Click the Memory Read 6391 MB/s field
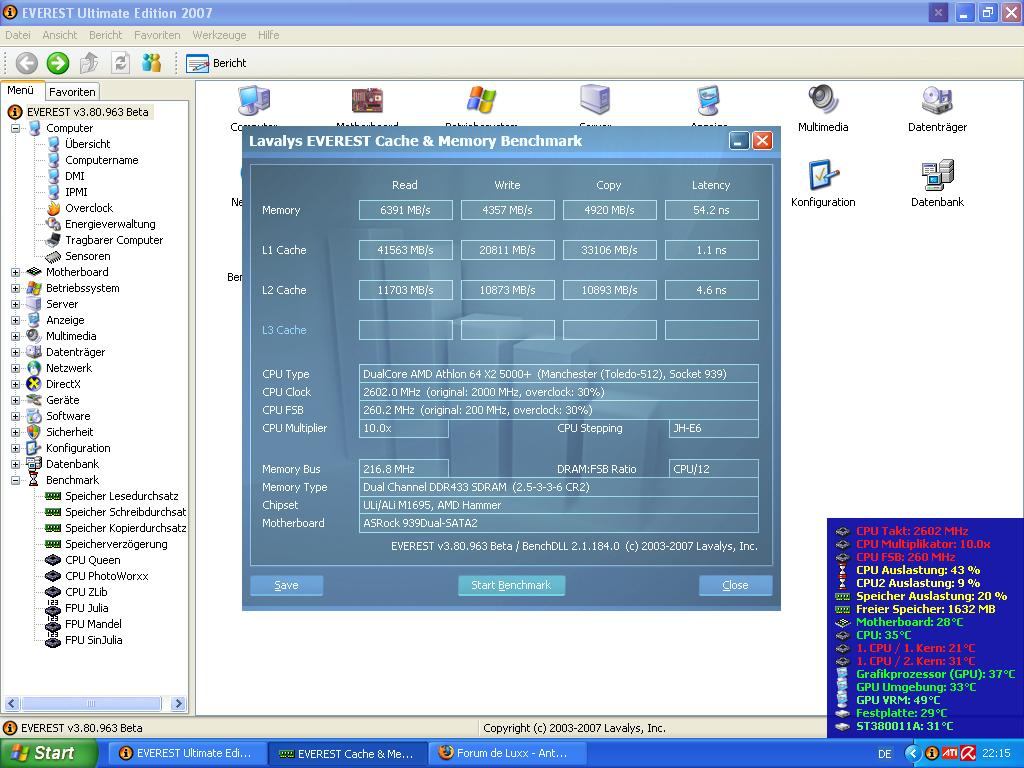This screenshot has height=768, width=1024. tap(406, 210)
